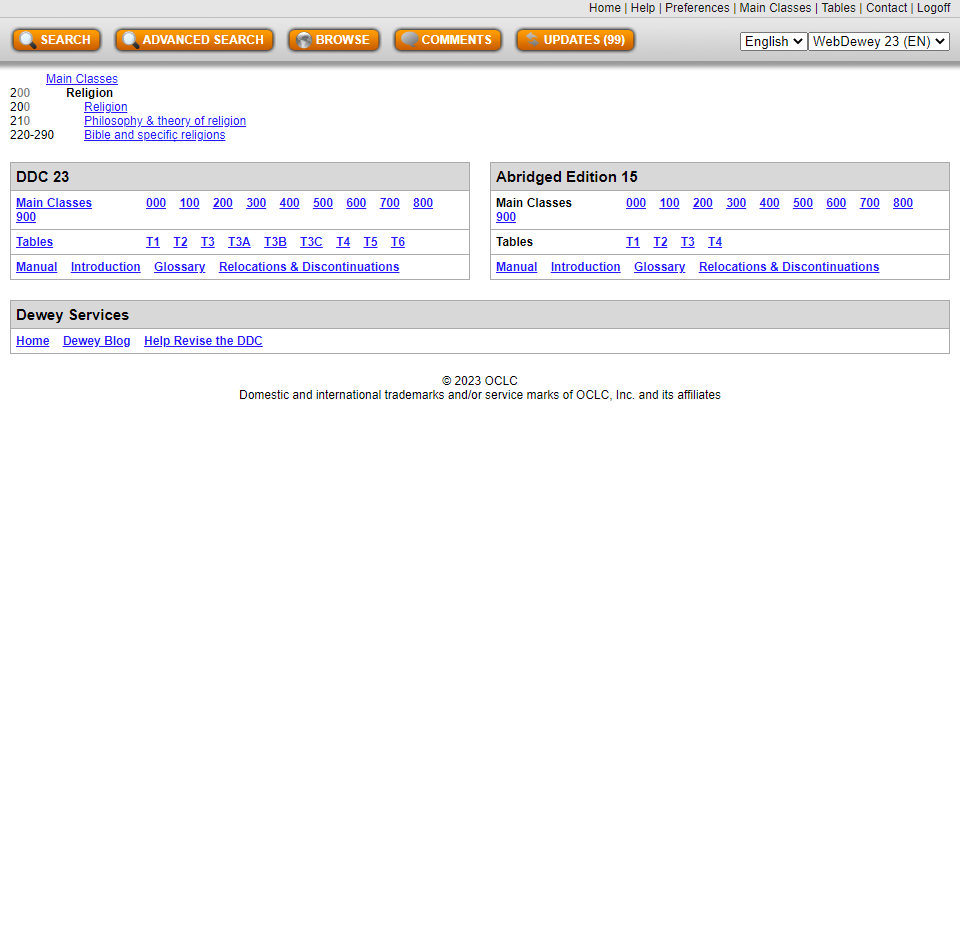This screenshot has width=960, height=933.
Task: Click Help Revise the DDC link
Action: [203, 341]
